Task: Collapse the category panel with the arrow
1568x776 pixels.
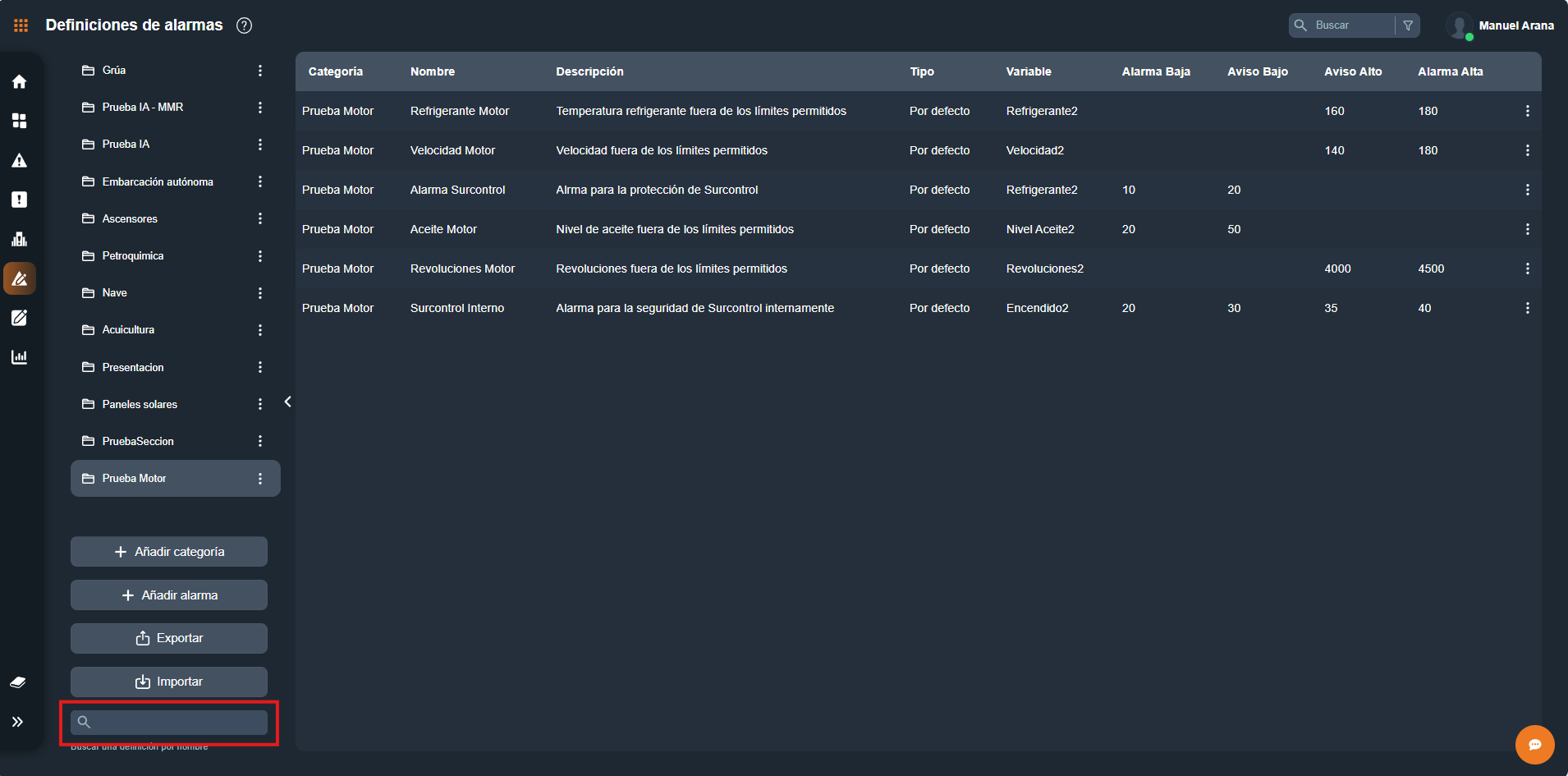Action: 287,402
